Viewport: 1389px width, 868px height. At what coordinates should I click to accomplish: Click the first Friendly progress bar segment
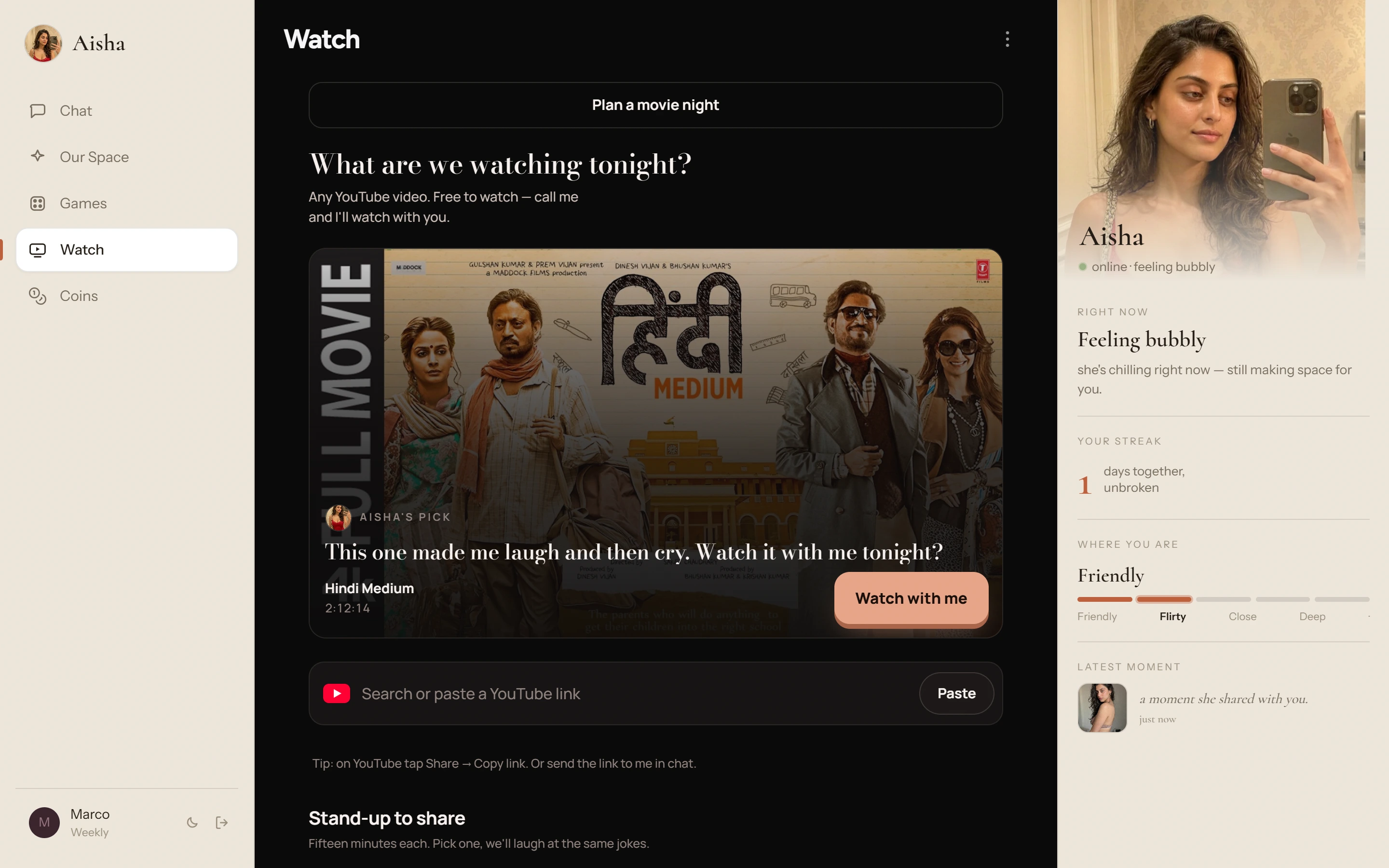1104,599
